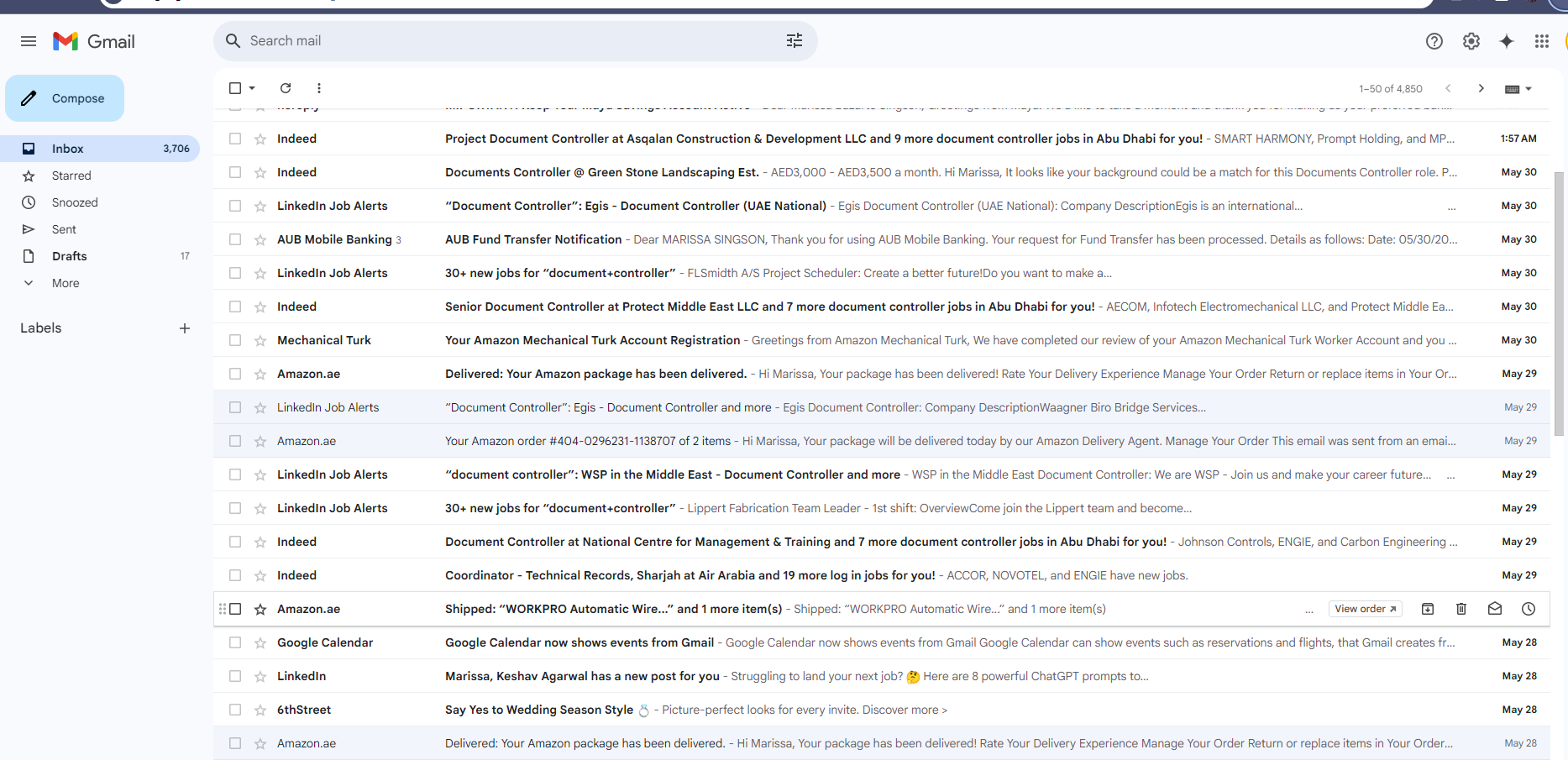The height and width of the screenshot is (760, 1568).
Task: Go to the next page of emails
Action: [1481, 88]
